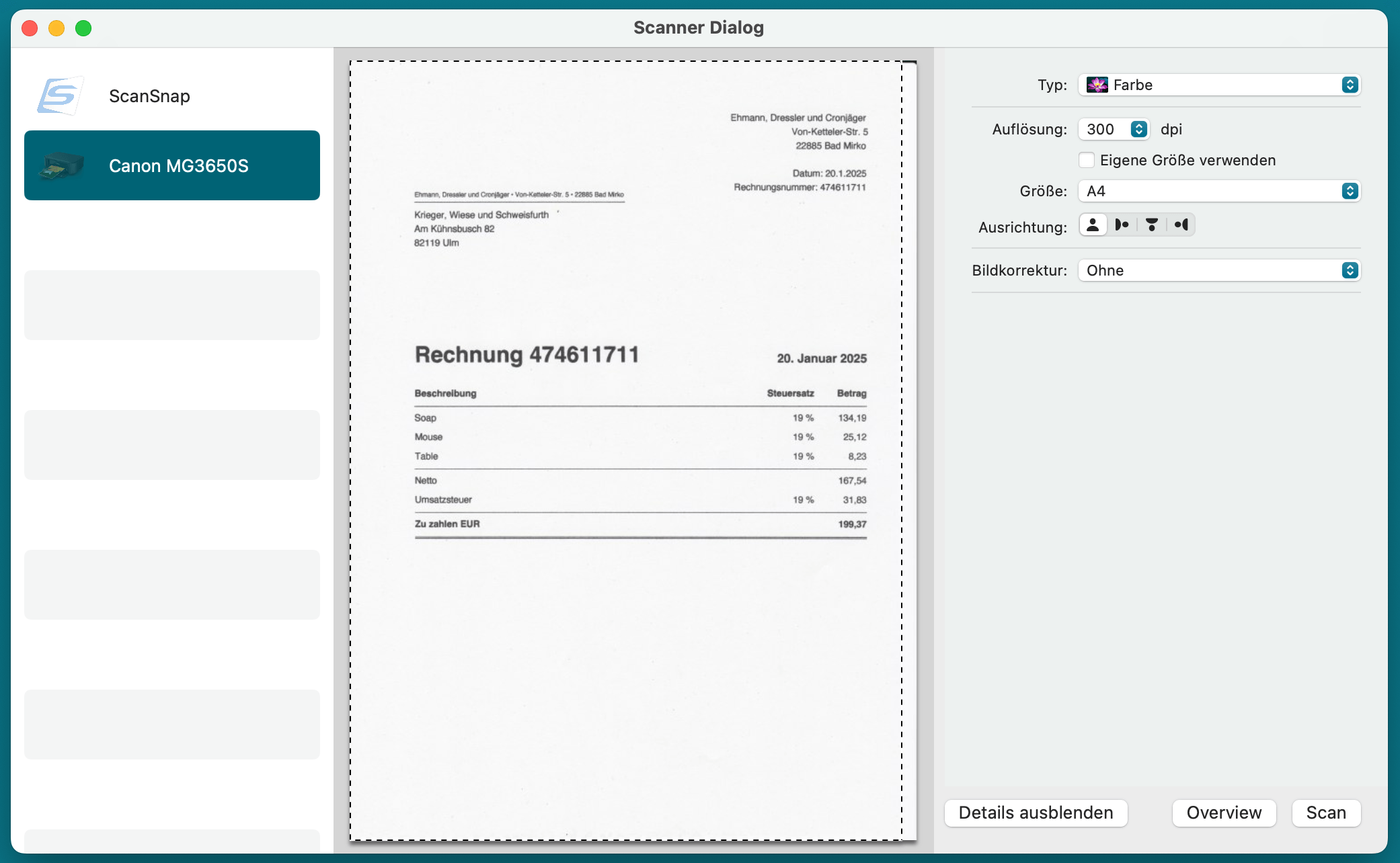Click the green zoom window button
The image size is (1400, 863).
click(x=83, y=28)
